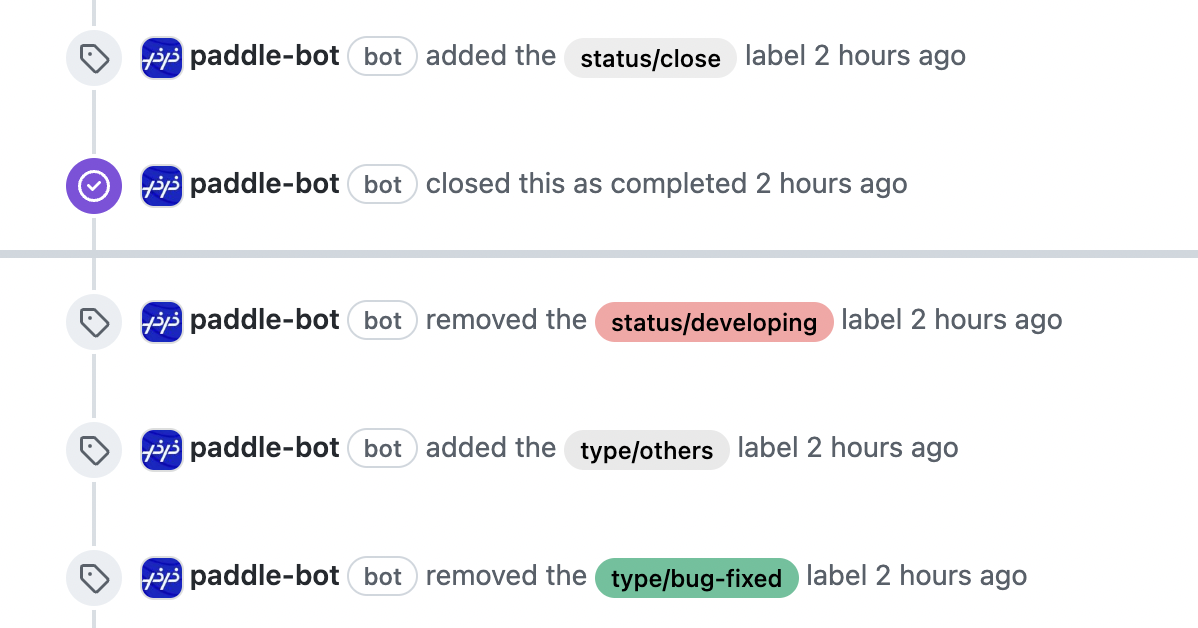Click the tag icon beside status/developing removal
Viewport: 1198px width, 628px height.
(x=93, y=322)
